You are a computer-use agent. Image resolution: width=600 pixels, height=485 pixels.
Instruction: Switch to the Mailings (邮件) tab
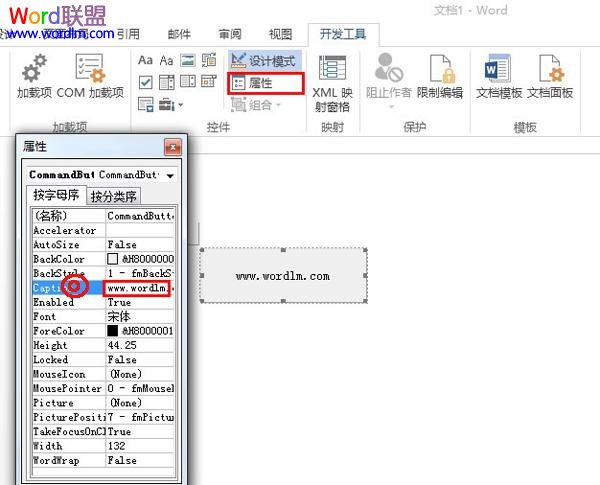pos(179,34)
